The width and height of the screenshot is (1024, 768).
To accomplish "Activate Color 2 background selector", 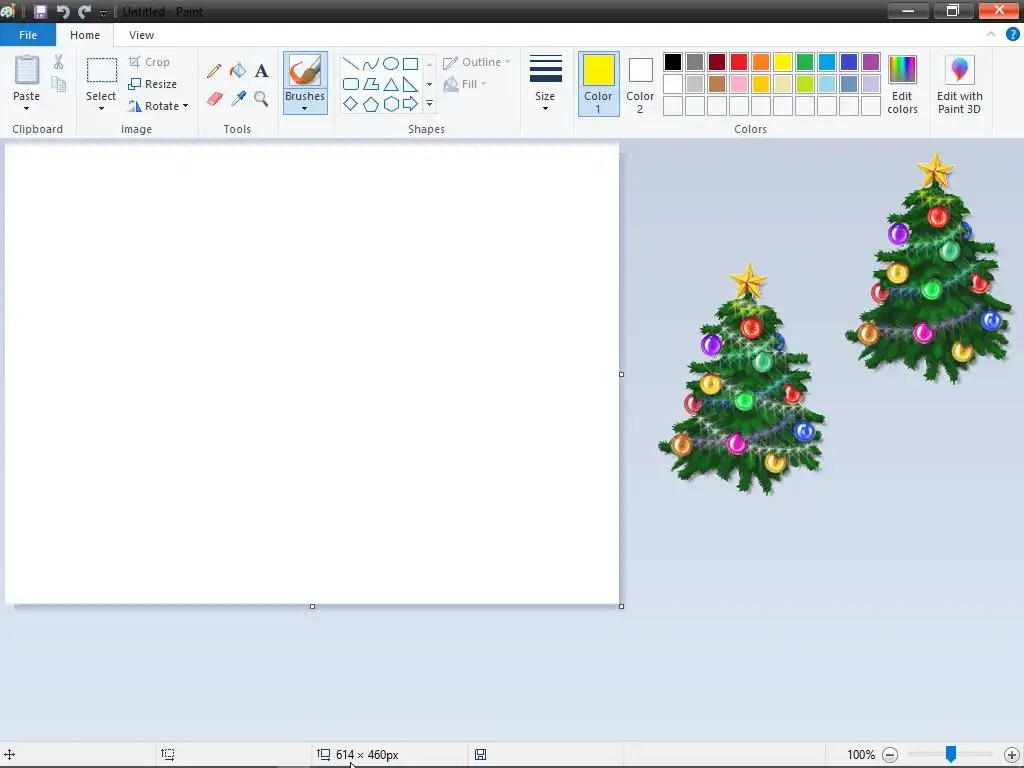I will (640, 84).
